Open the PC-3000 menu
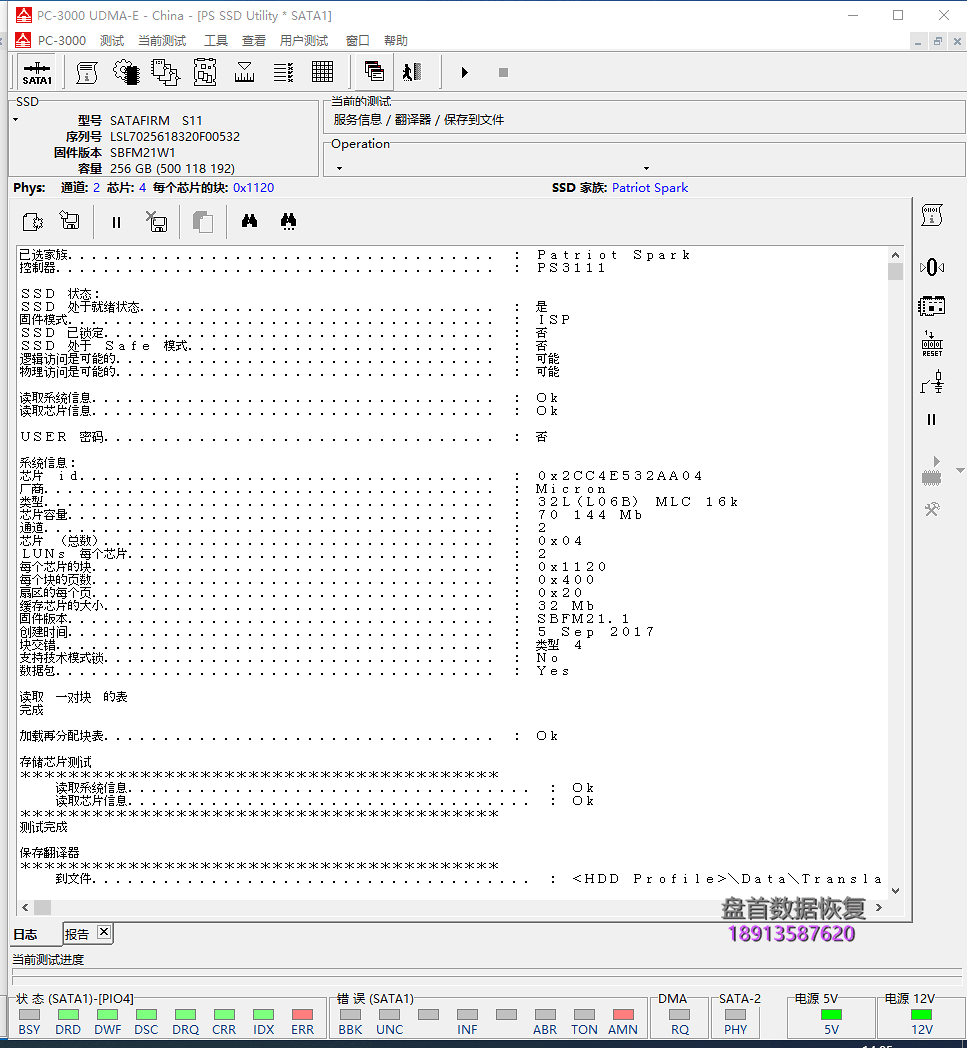This screenshot has width=967, height=1048. click(61, 41)
